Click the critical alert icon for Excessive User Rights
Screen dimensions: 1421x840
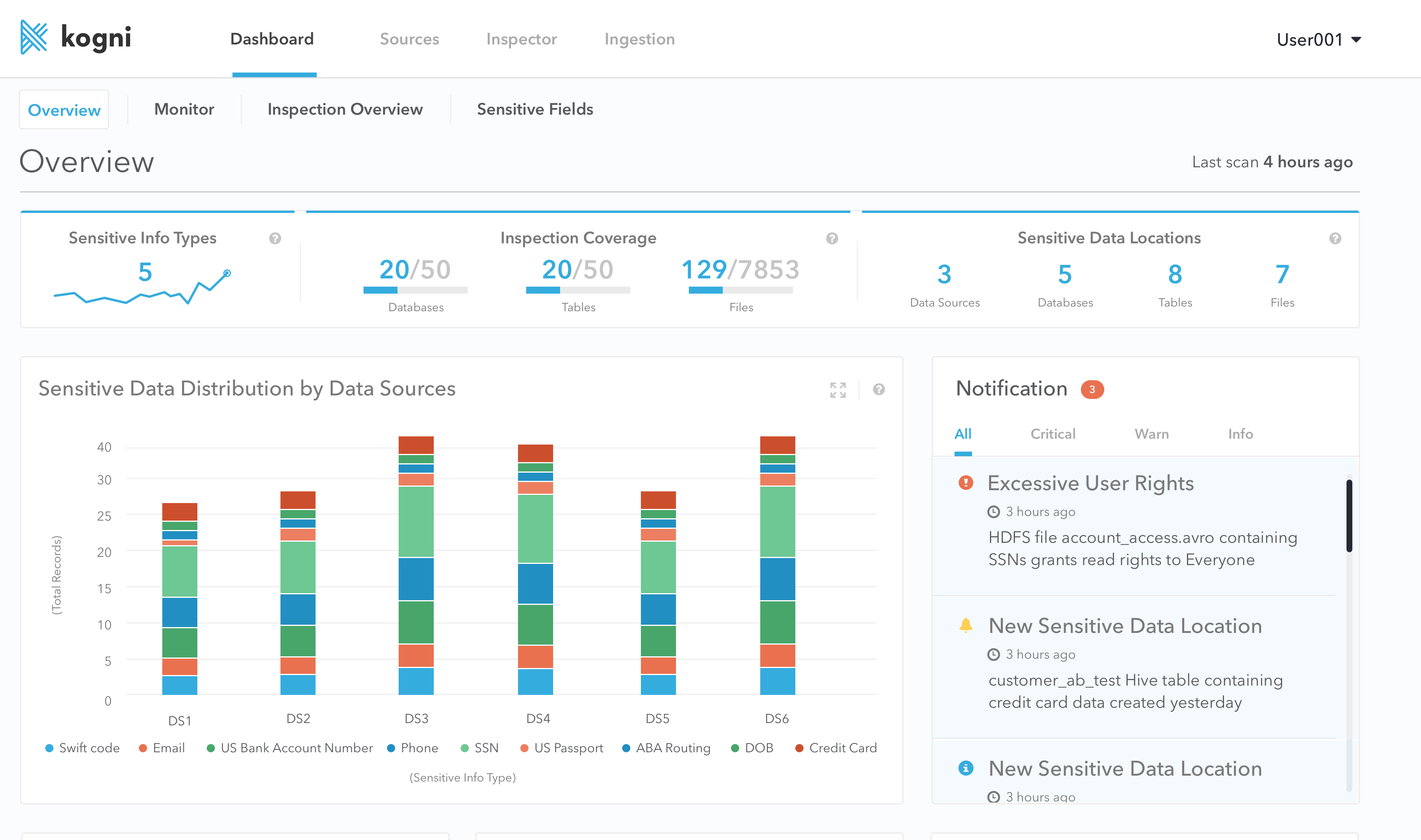point(966,483)
